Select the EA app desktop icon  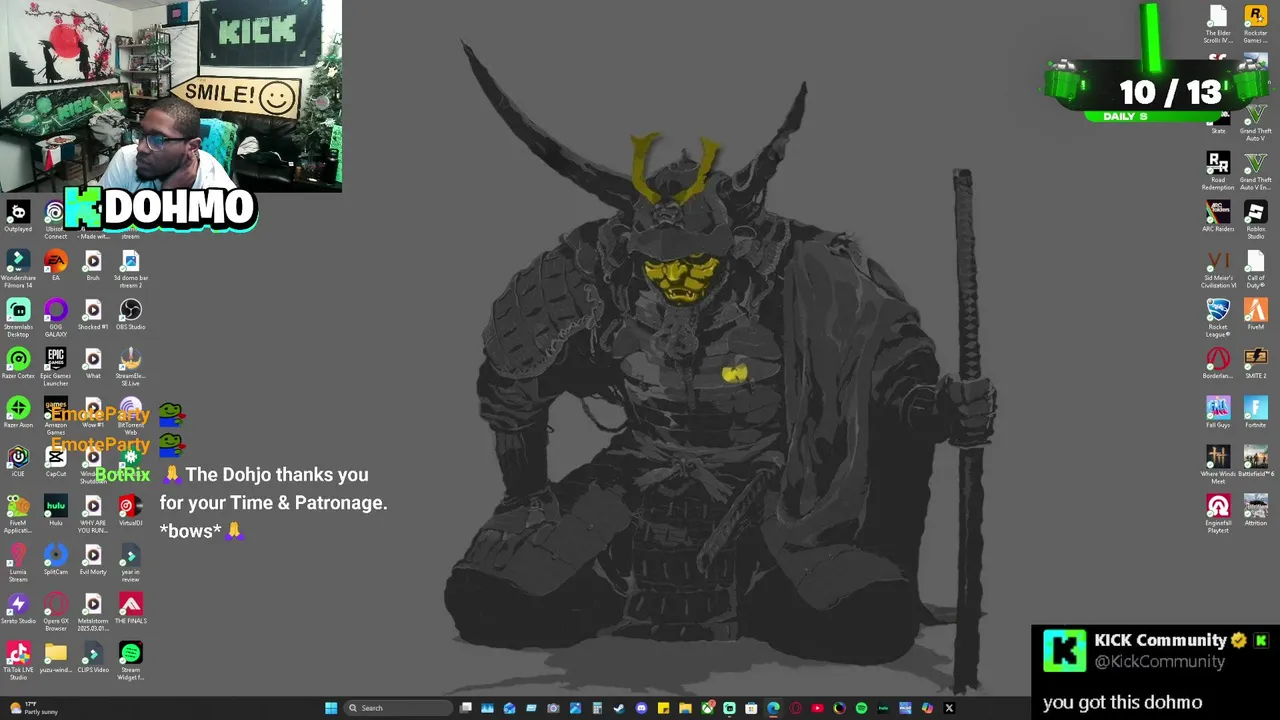pos(56,266)
